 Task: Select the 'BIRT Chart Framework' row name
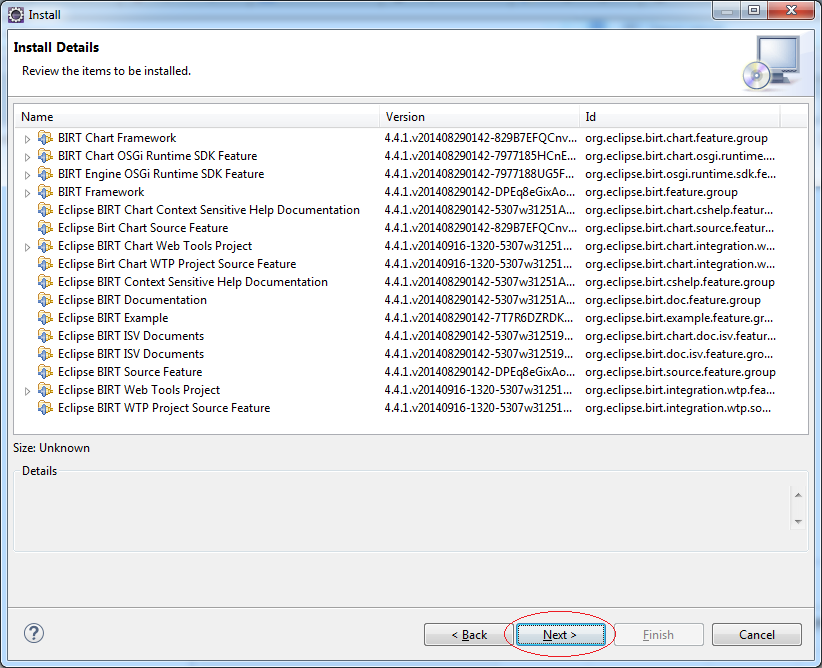tap(117, 138)
